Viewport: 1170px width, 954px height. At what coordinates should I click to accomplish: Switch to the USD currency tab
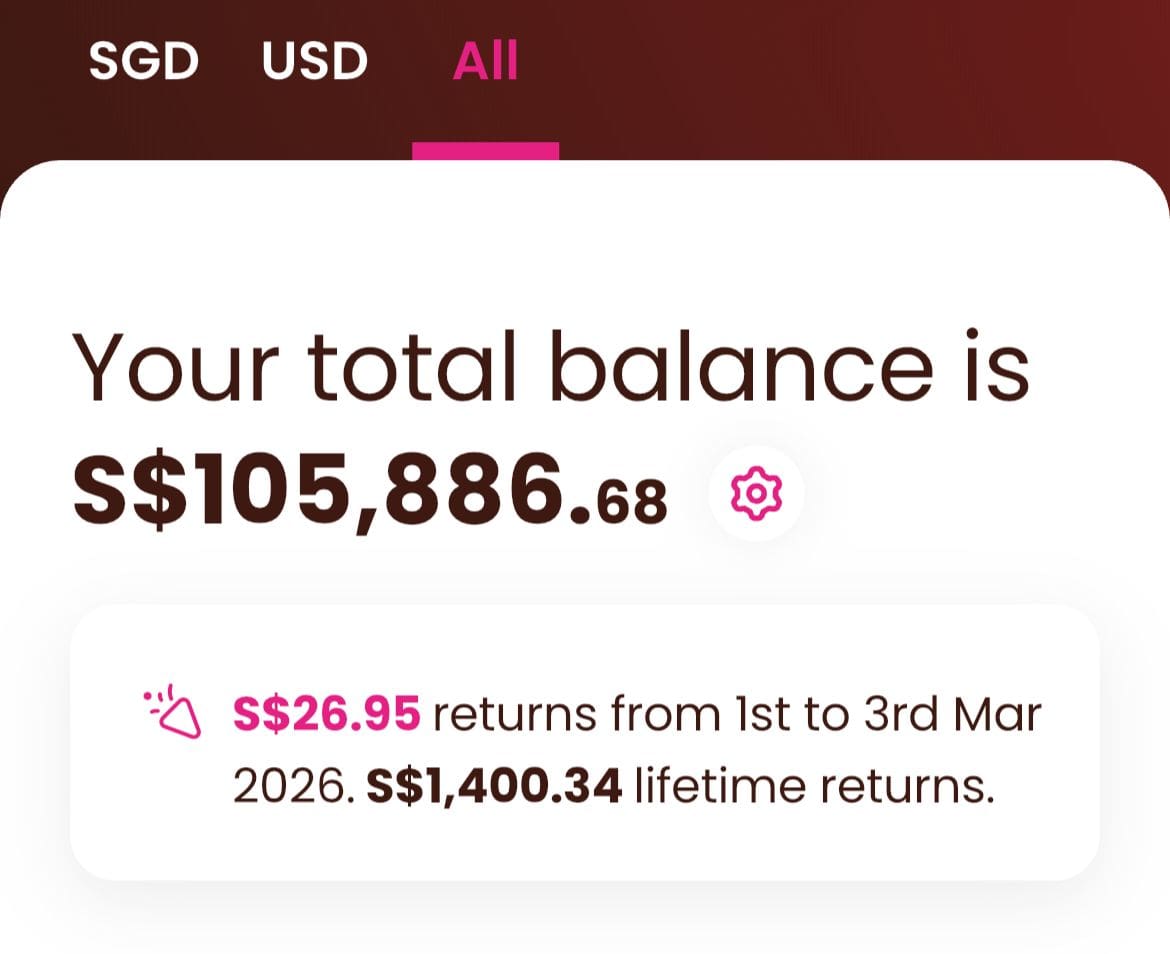pyautogui.click(x=313, y=60)
